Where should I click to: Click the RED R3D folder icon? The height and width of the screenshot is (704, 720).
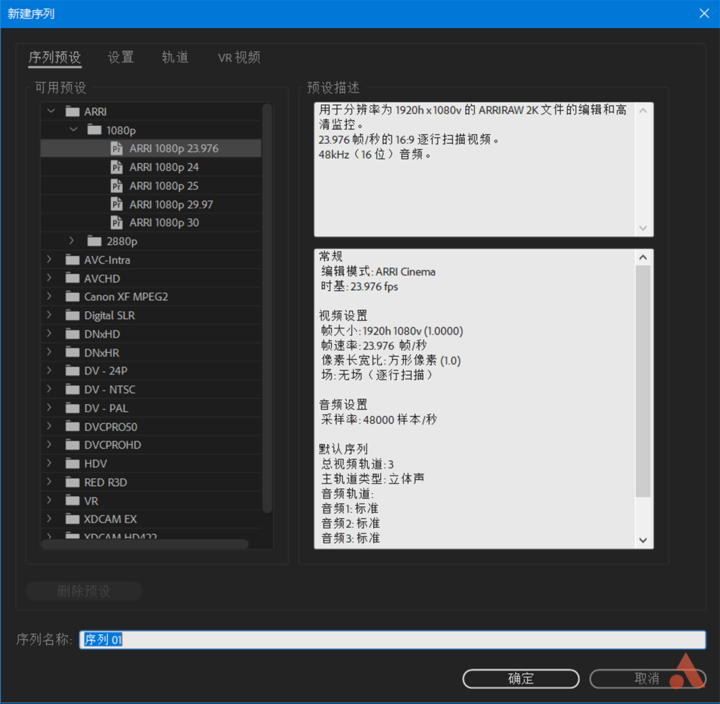point(73,482)
